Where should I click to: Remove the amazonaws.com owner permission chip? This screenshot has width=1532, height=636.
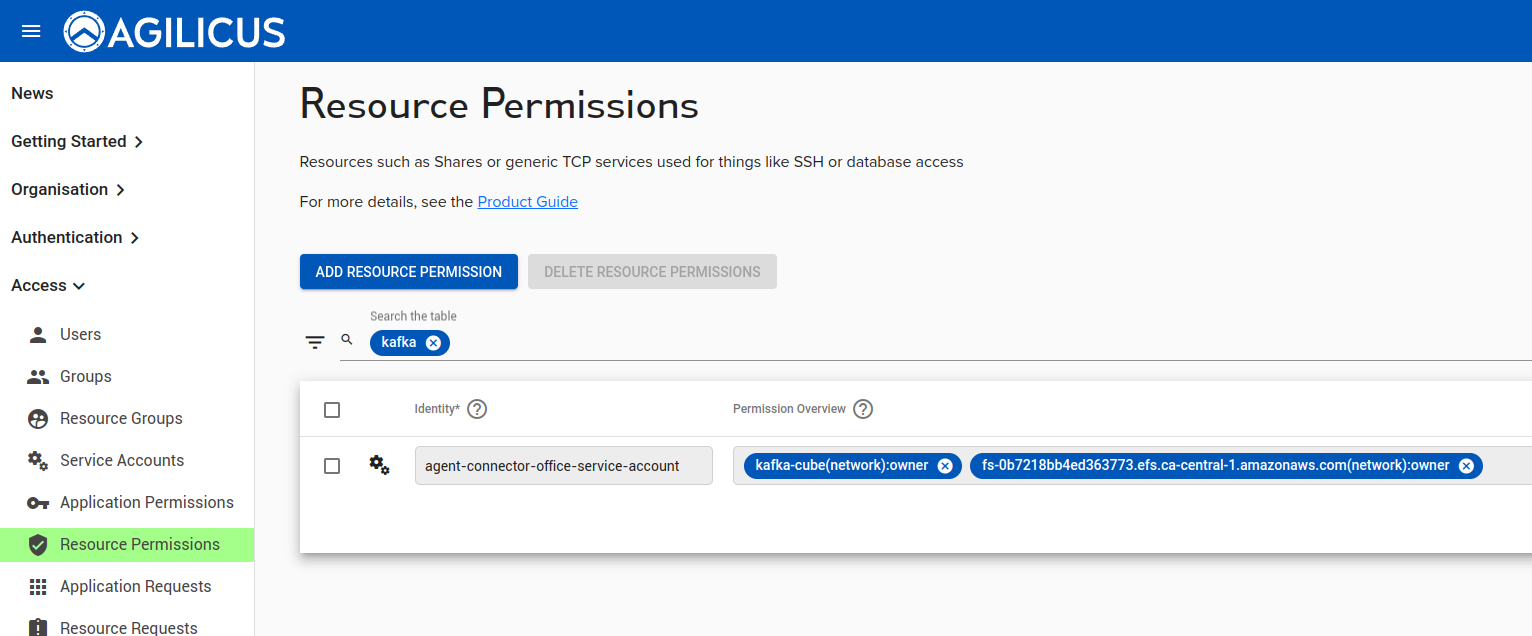click(1466, 466)
